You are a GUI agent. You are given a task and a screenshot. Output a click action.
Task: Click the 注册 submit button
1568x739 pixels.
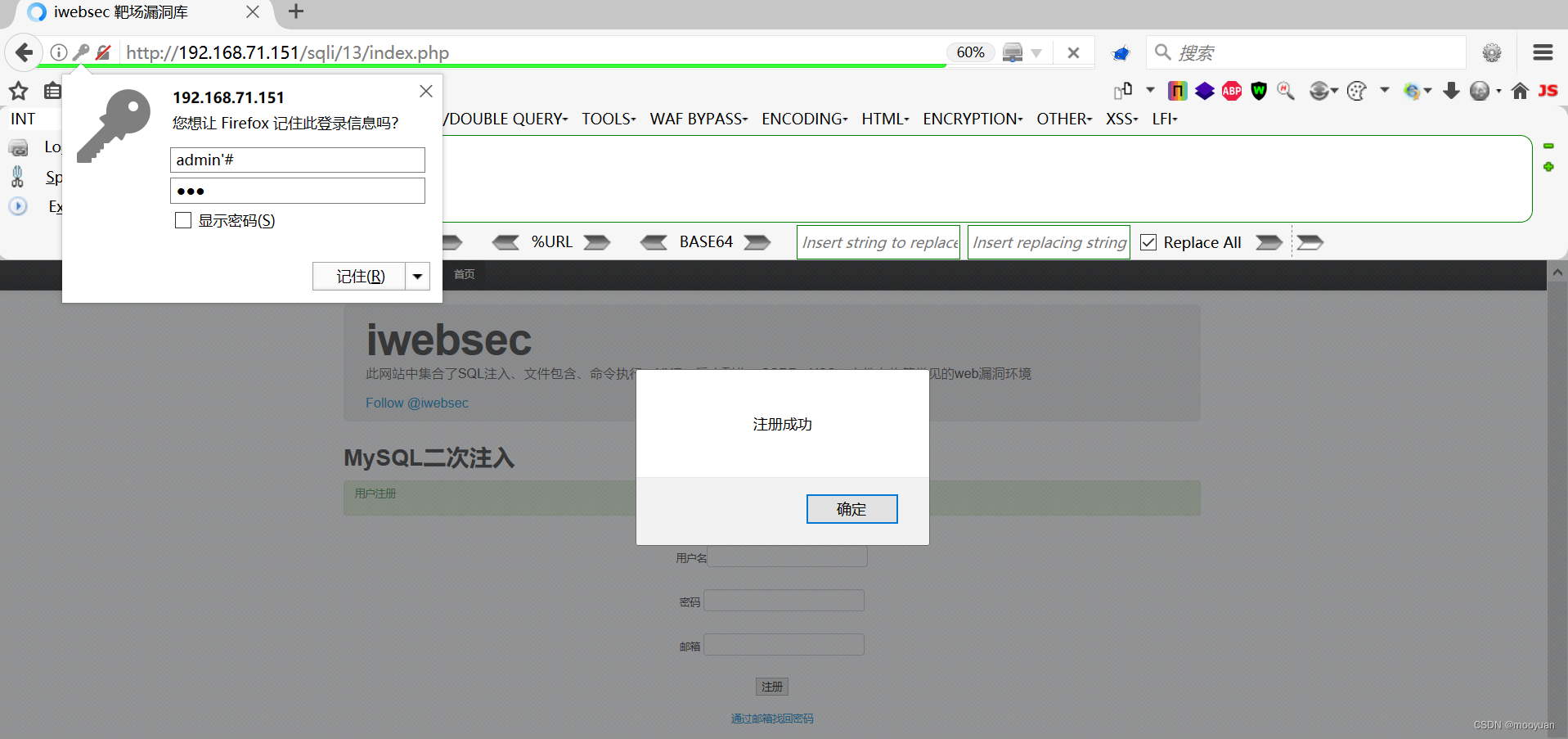click(772, 687)
